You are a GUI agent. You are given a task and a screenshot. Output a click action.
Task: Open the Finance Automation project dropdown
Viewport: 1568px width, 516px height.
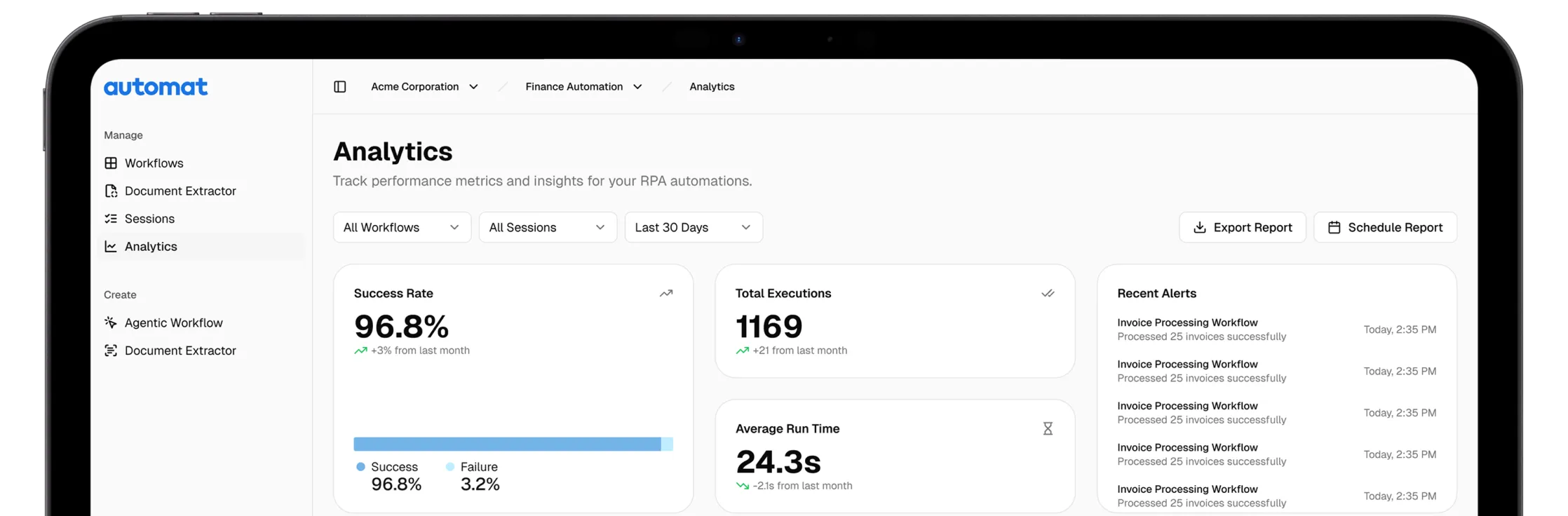click(x=583, y=86)
